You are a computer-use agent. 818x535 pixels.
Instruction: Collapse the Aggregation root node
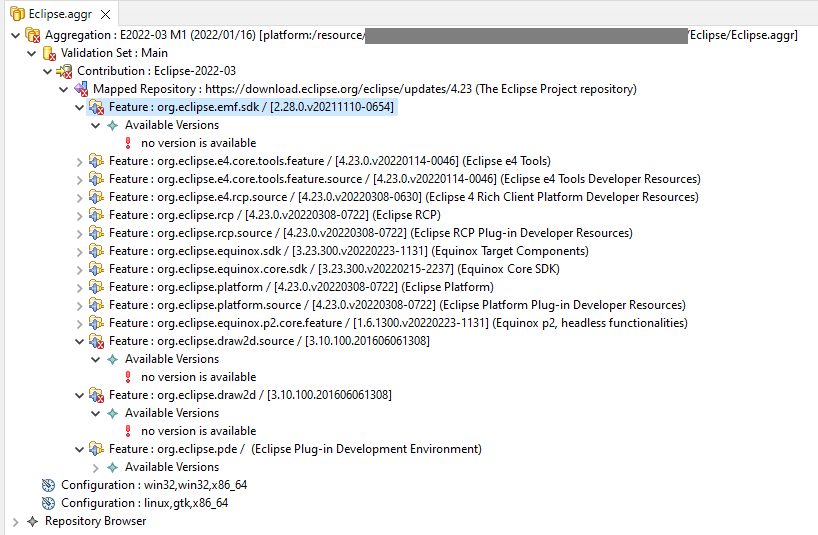click(x=14, y=35)
